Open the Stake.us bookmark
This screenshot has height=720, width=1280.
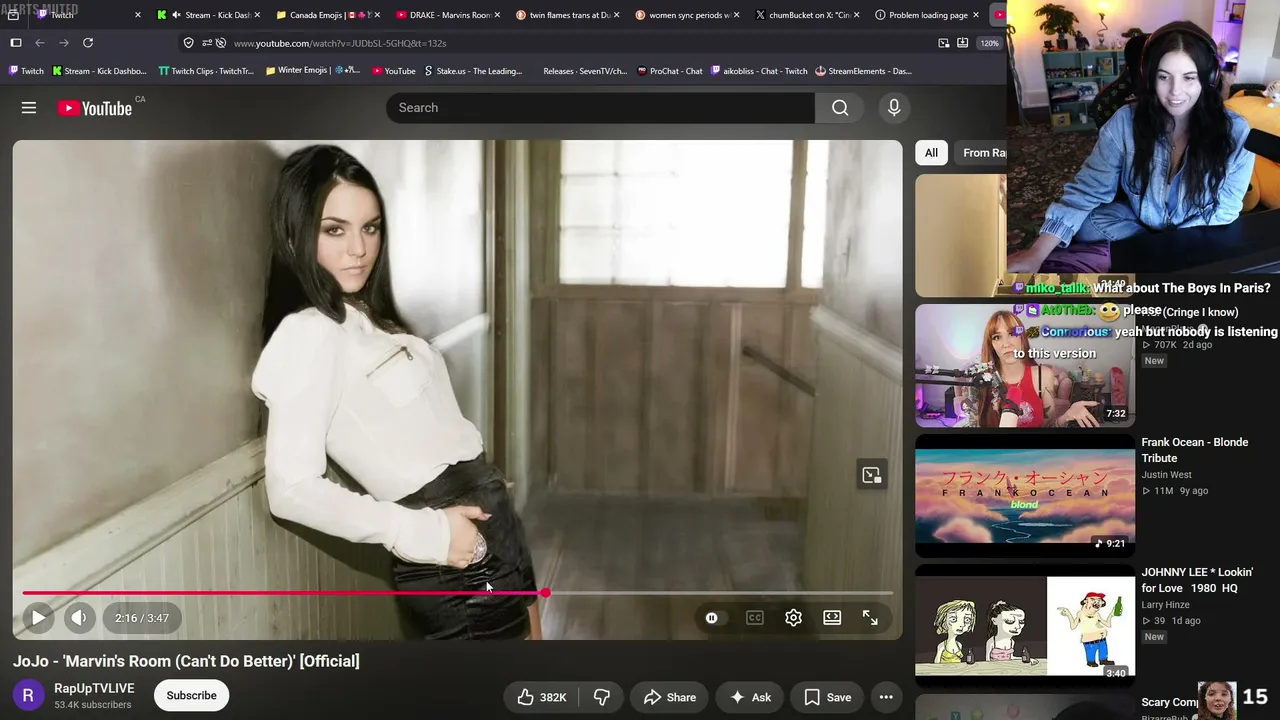pyautogui.click(x=473, y=71)
